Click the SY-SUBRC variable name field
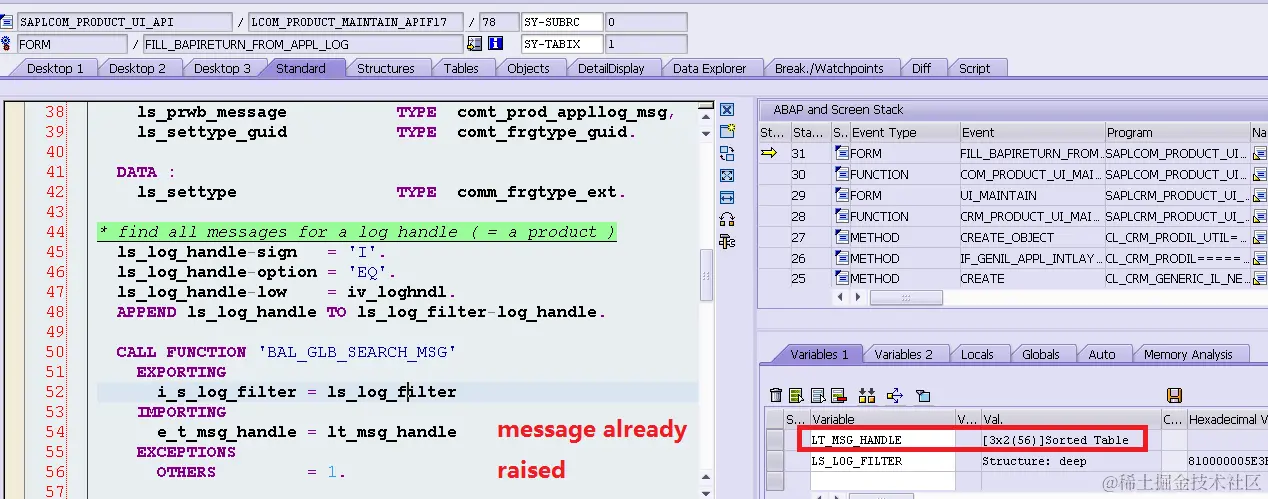 pyautogui.click(x=562, y=22)
